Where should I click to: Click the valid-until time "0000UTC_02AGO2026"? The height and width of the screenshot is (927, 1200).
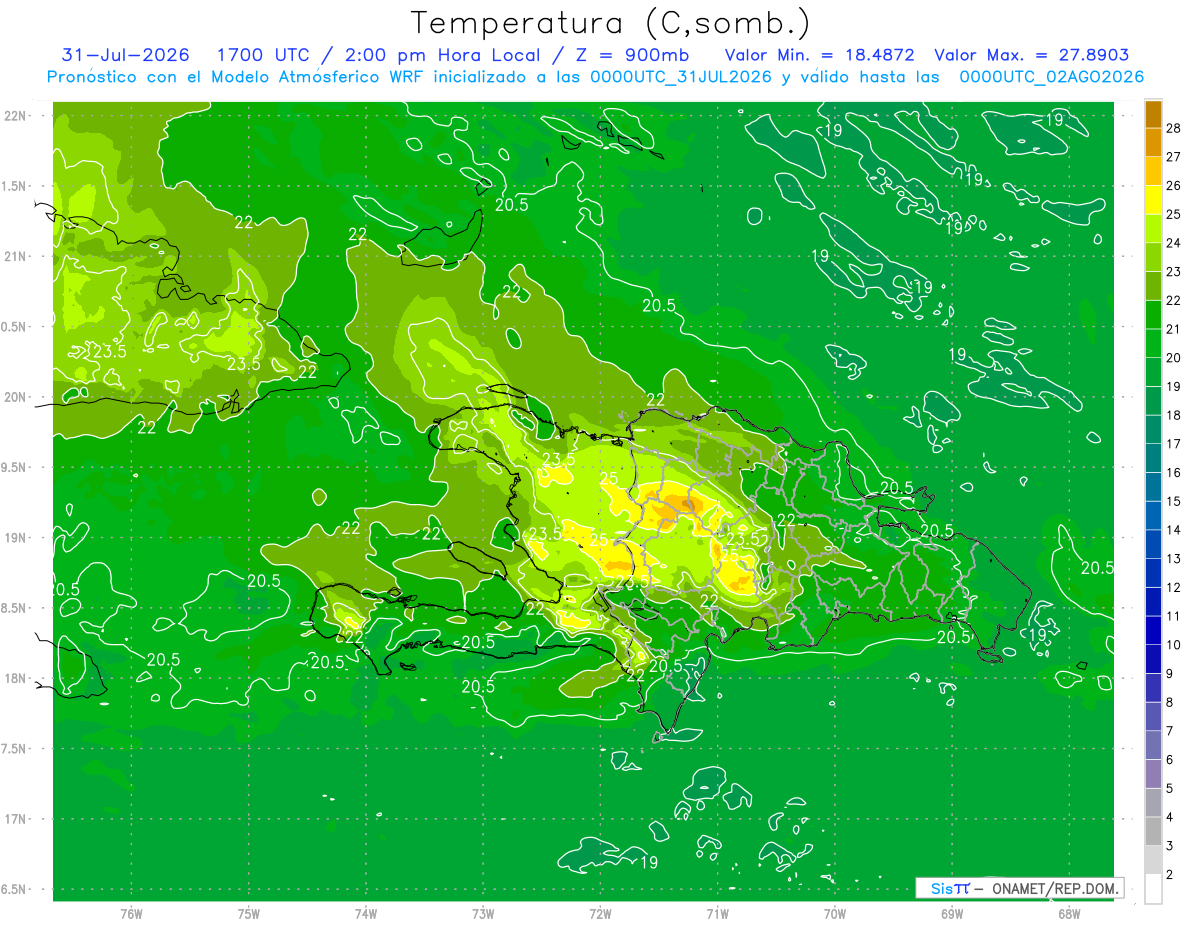click(x=1052, y=77)
